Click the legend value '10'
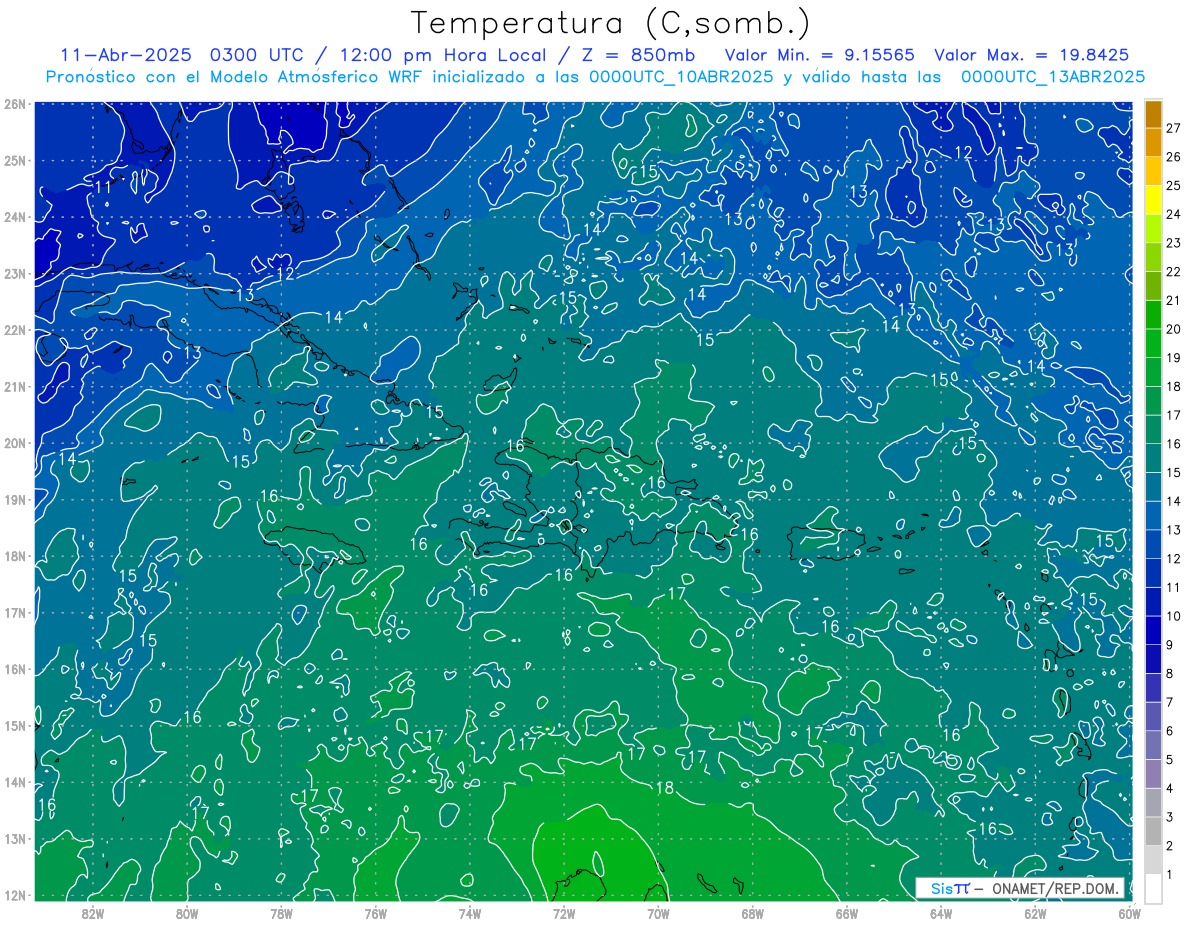The width and height of the screenshot is (1200, 927). [1173, 617]
